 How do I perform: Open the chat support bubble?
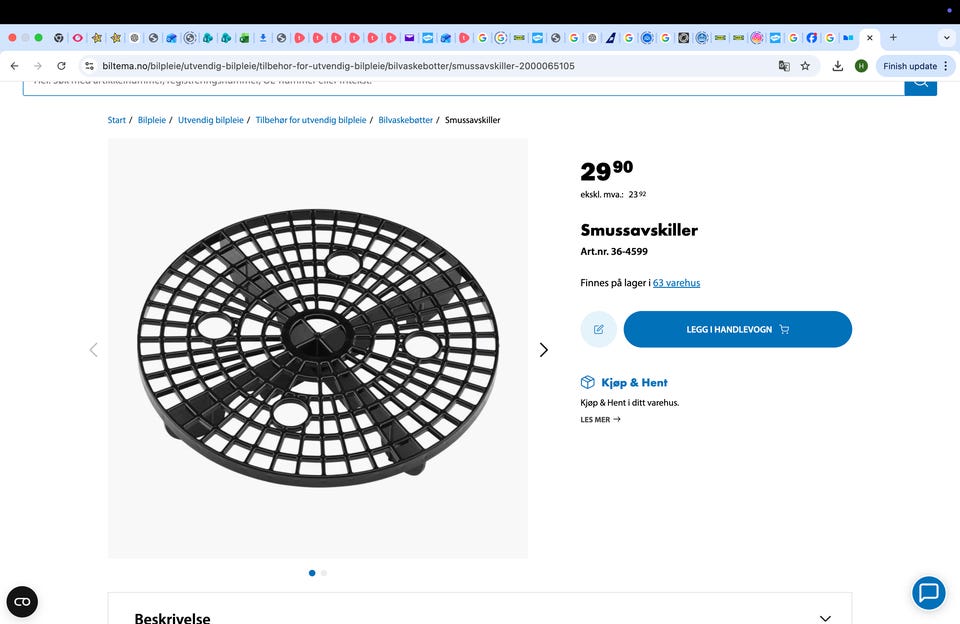(x=928, y=593)
